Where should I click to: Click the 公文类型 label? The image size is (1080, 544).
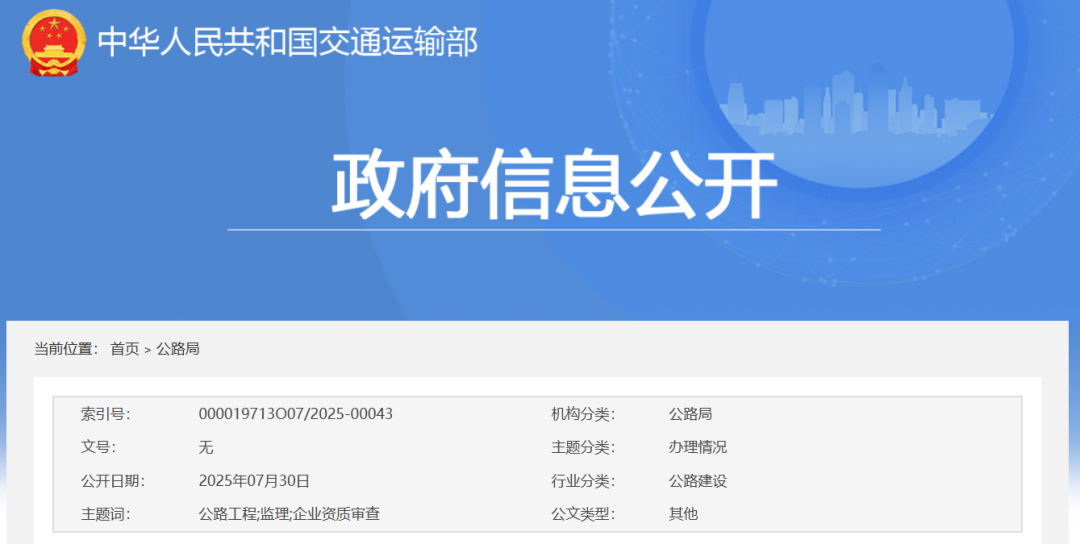point(583,514)
